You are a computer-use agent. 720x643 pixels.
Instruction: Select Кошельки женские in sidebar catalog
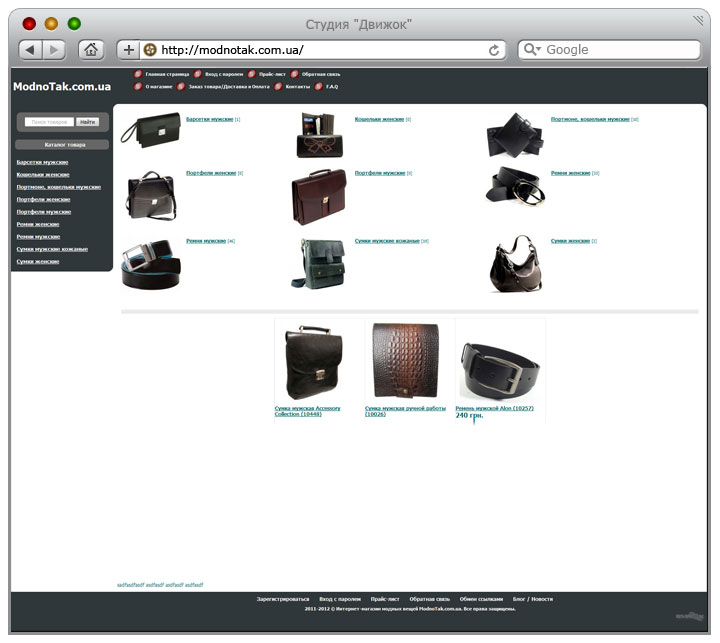[43, 175]
